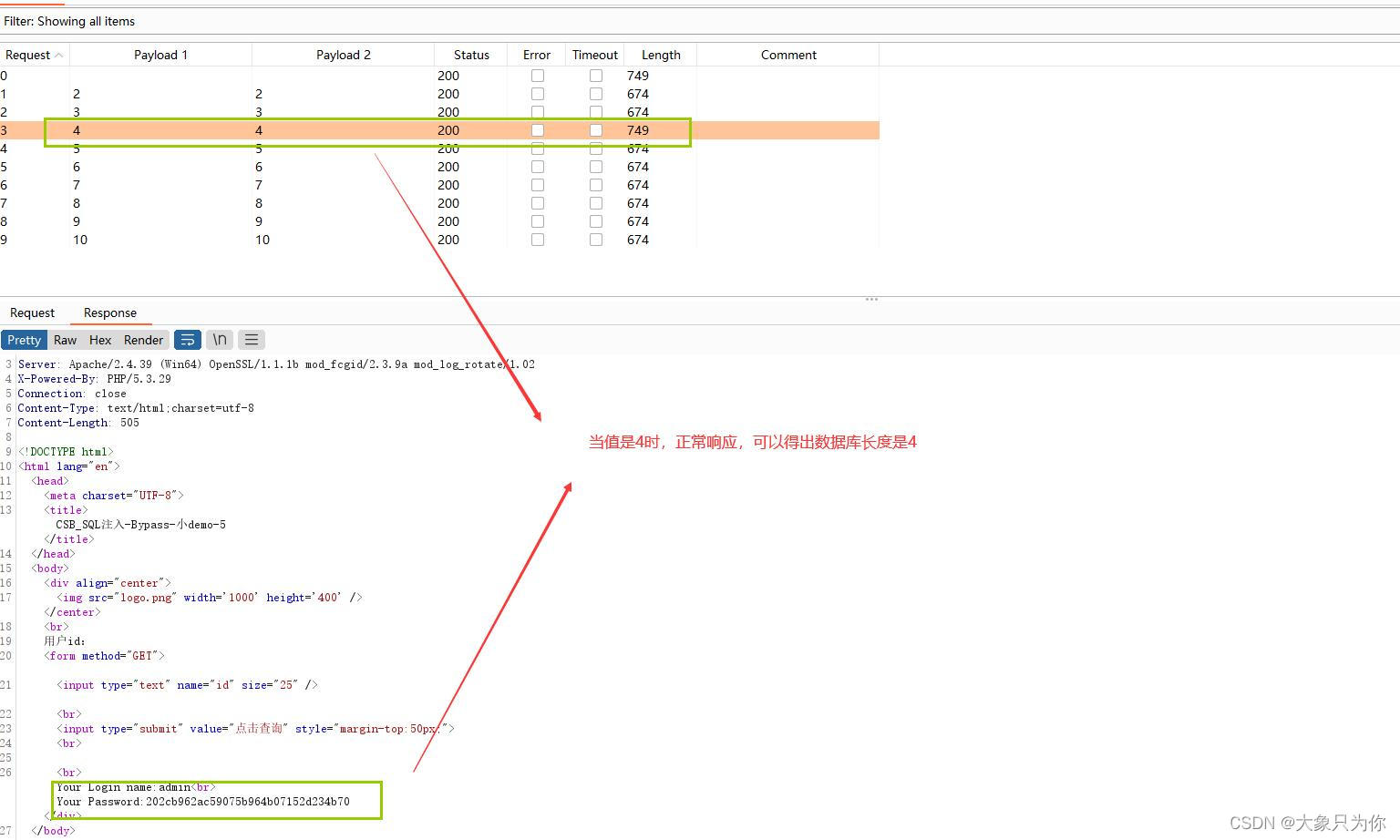Sort results by Error column header

click(537, 55)
